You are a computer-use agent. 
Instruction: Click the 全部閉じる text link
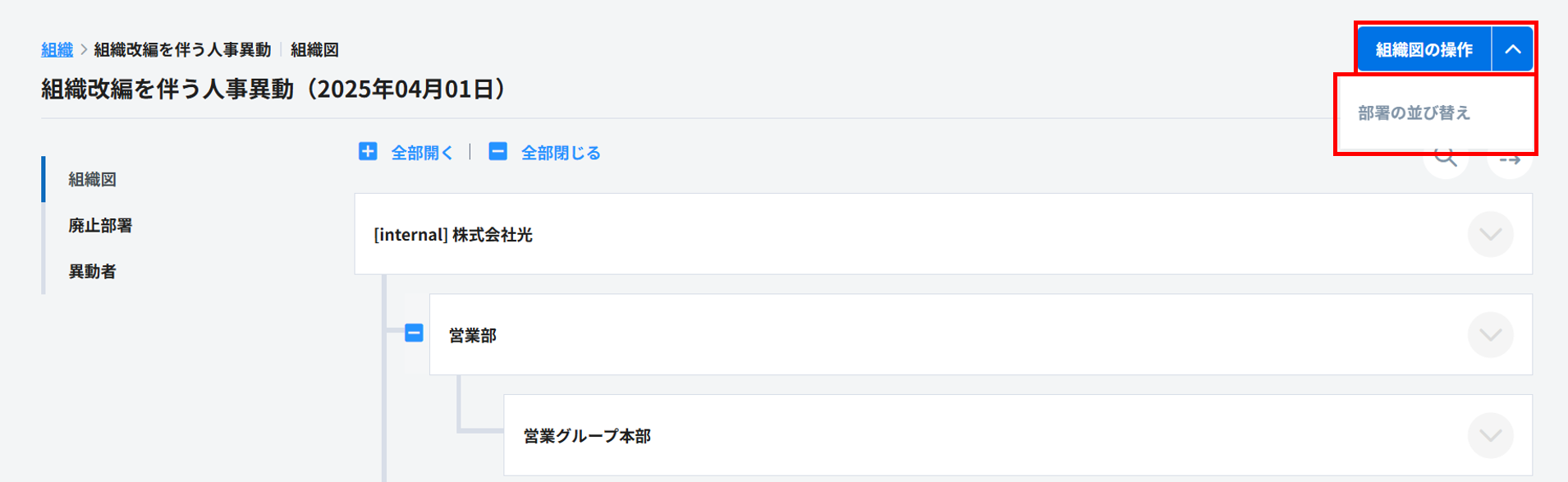tap(561, 153)
